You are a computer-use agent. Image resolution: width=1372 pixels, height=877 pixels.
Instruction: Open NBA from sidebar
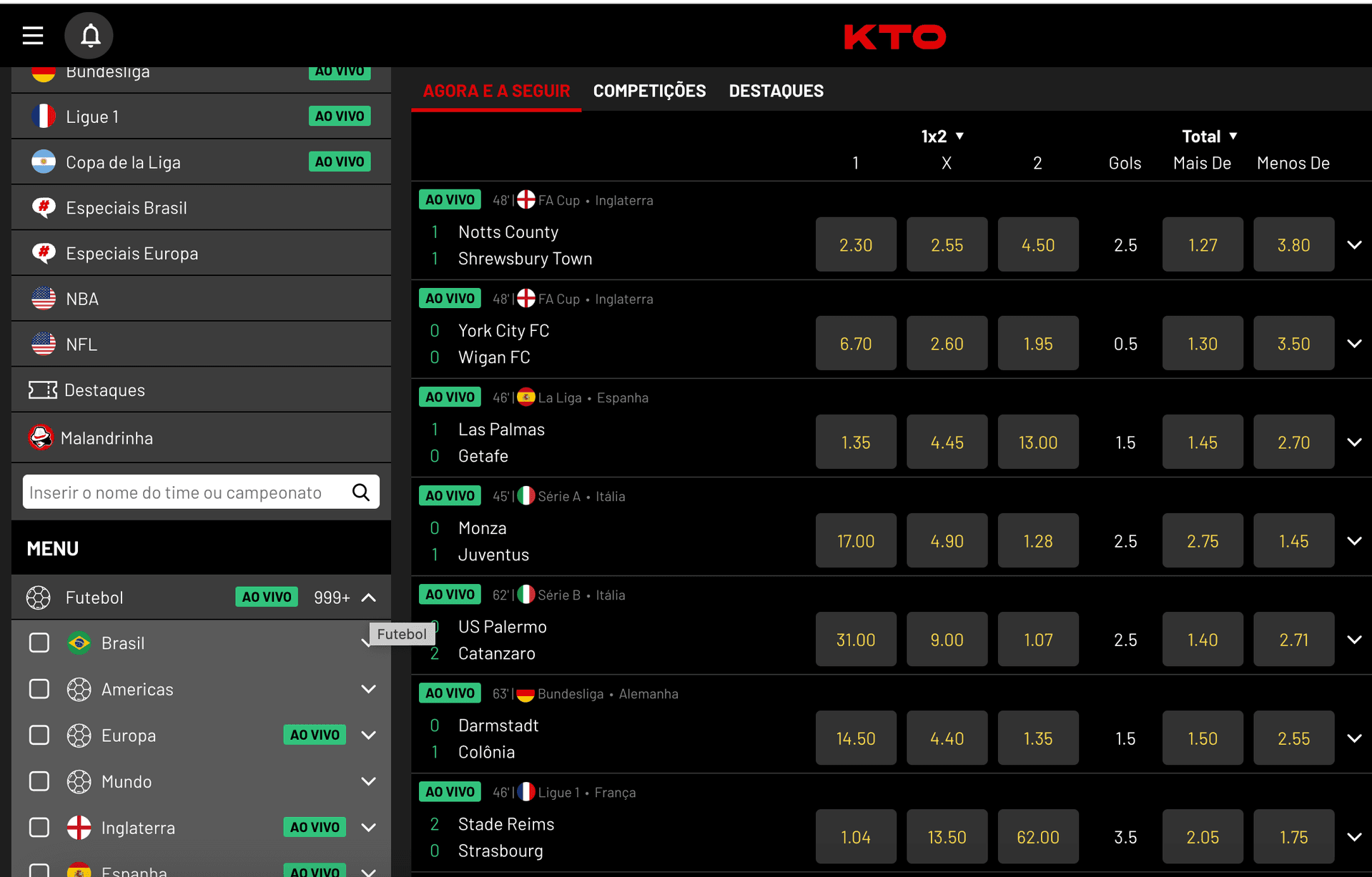pos(201,298)
